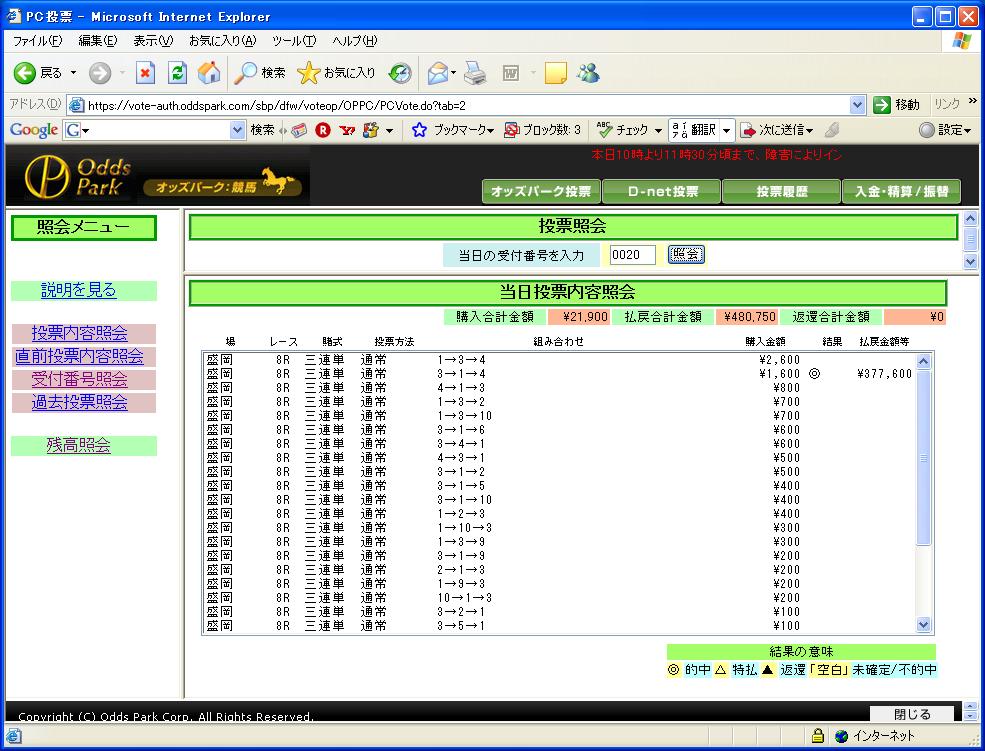Click the Google toolbar highlighter icon
985x751 pixels.
pyautogui.click(x=832, y=130)
